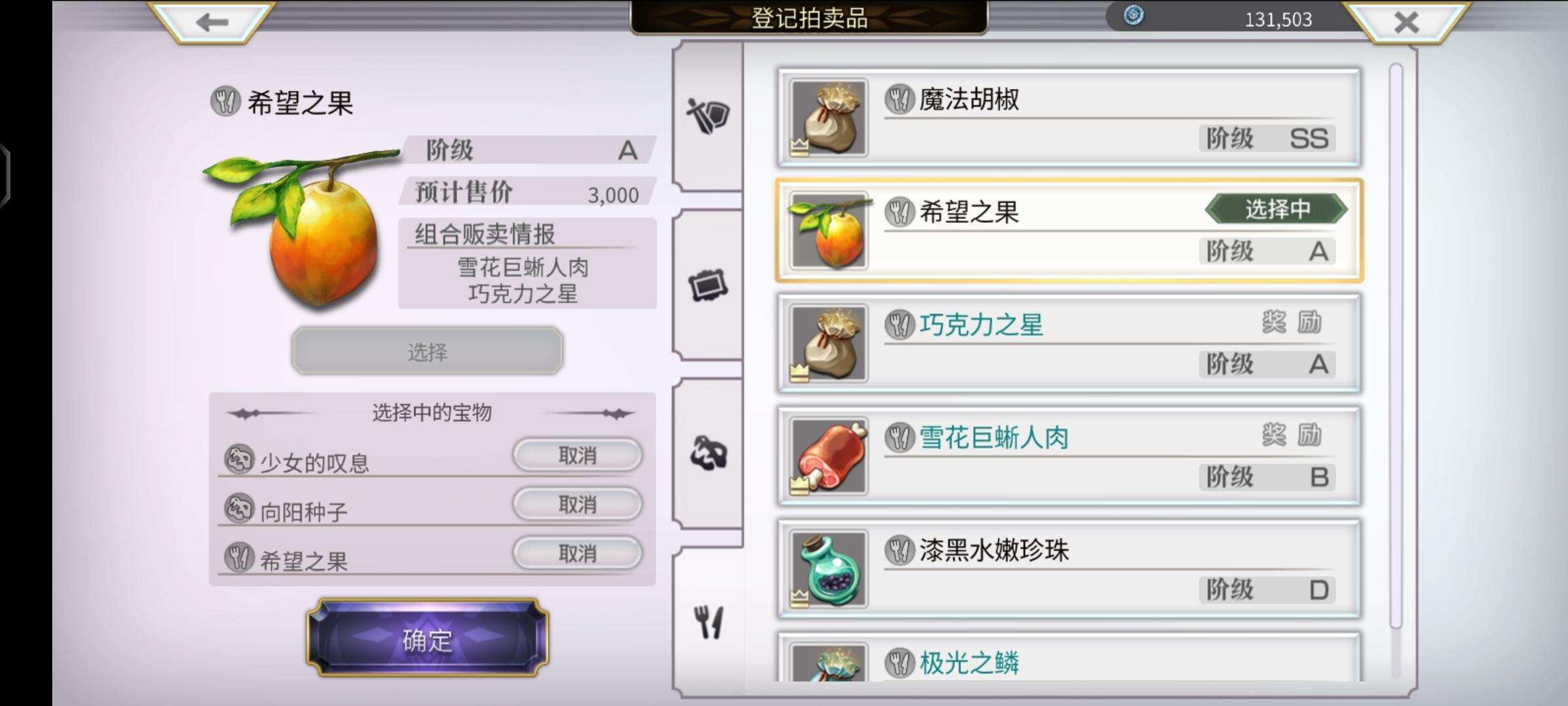Viewport: 1568px width, 706px height.
Task: Open the weapon and shield category tab
Action: pyautogui.click(x=708, y=116)
